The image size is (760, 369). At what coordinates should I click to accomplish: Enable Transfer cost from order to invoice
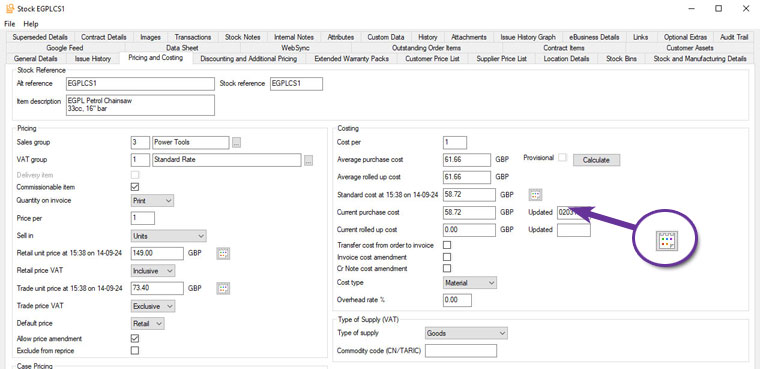(x=447, y=245)
